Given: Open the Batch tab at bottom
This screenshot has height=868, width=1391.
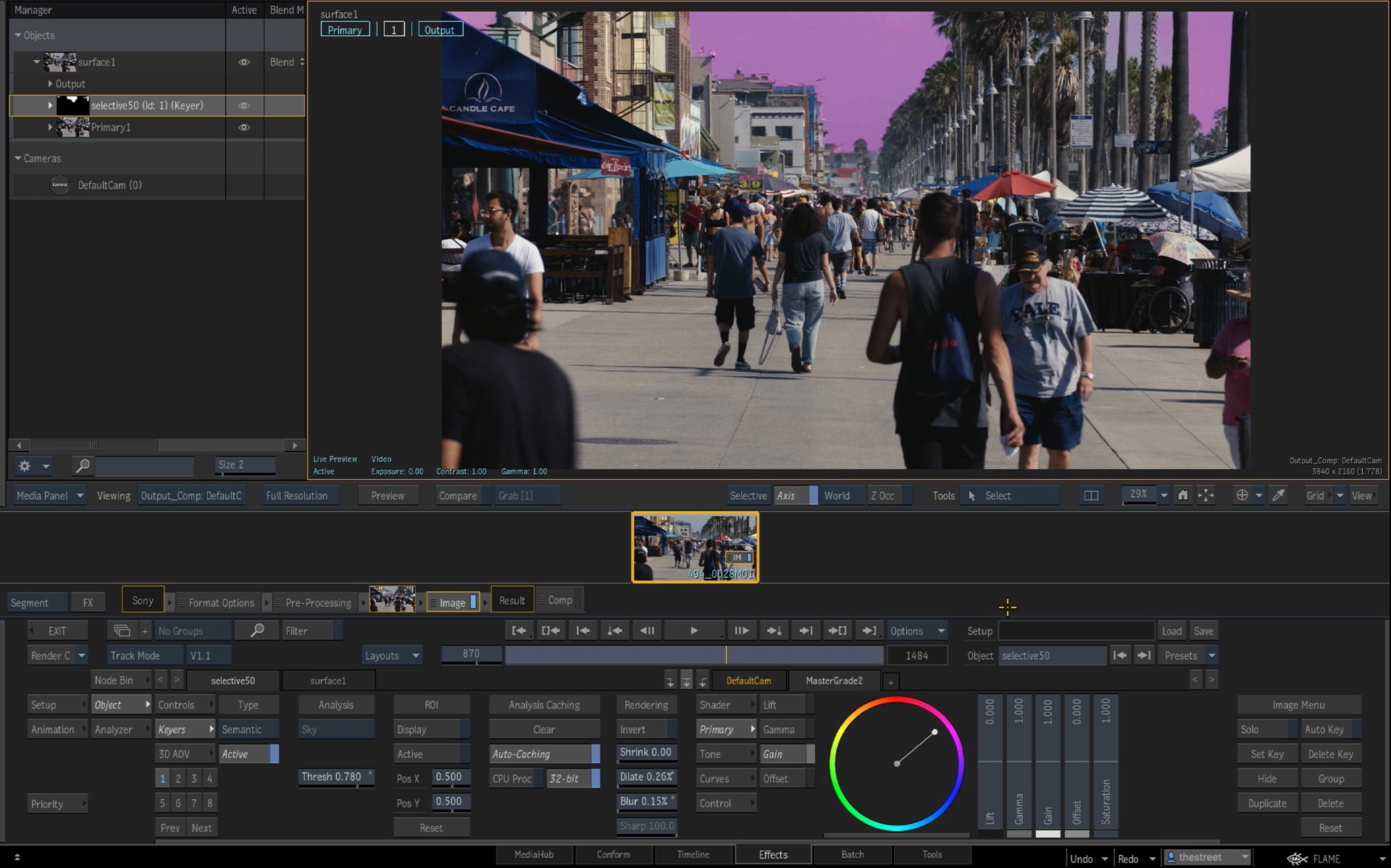Looking at the screenshot, I should point(852,855).
